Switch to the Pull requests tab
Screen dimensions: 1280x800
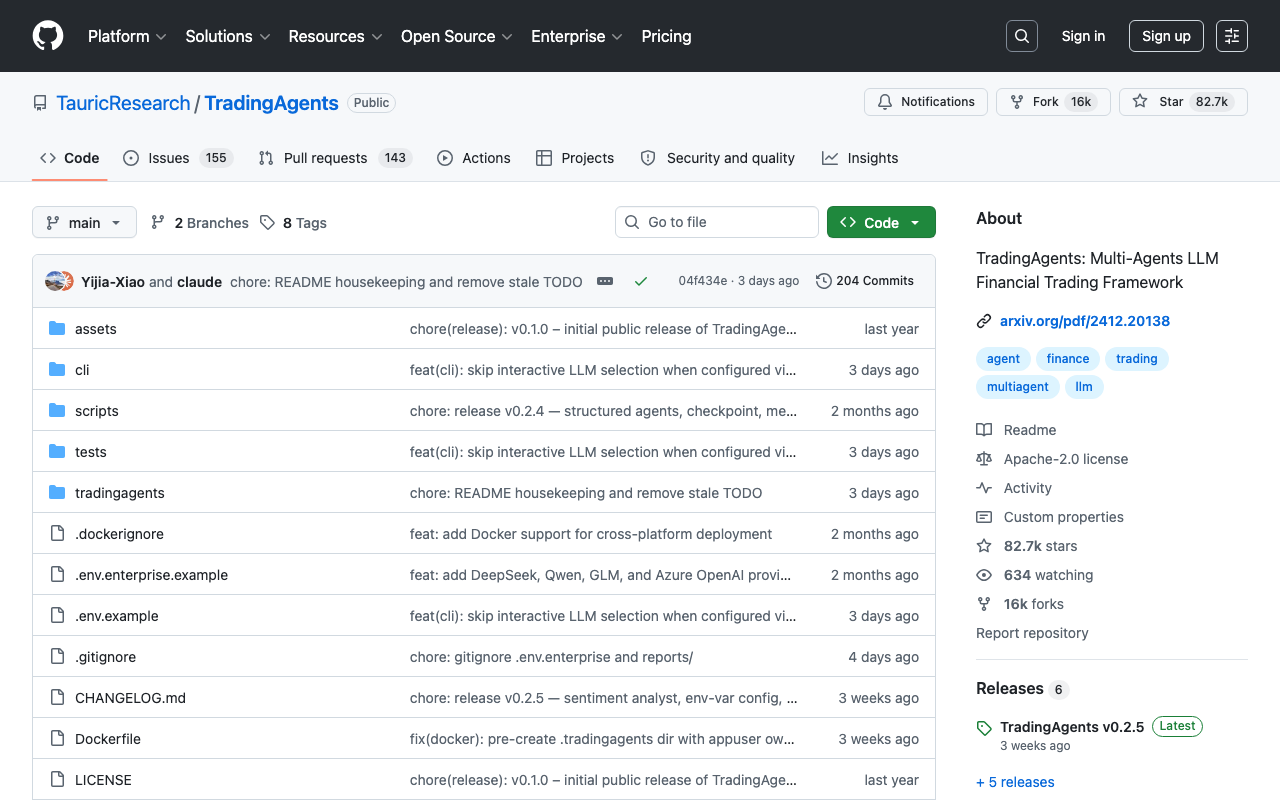(334, 158)
